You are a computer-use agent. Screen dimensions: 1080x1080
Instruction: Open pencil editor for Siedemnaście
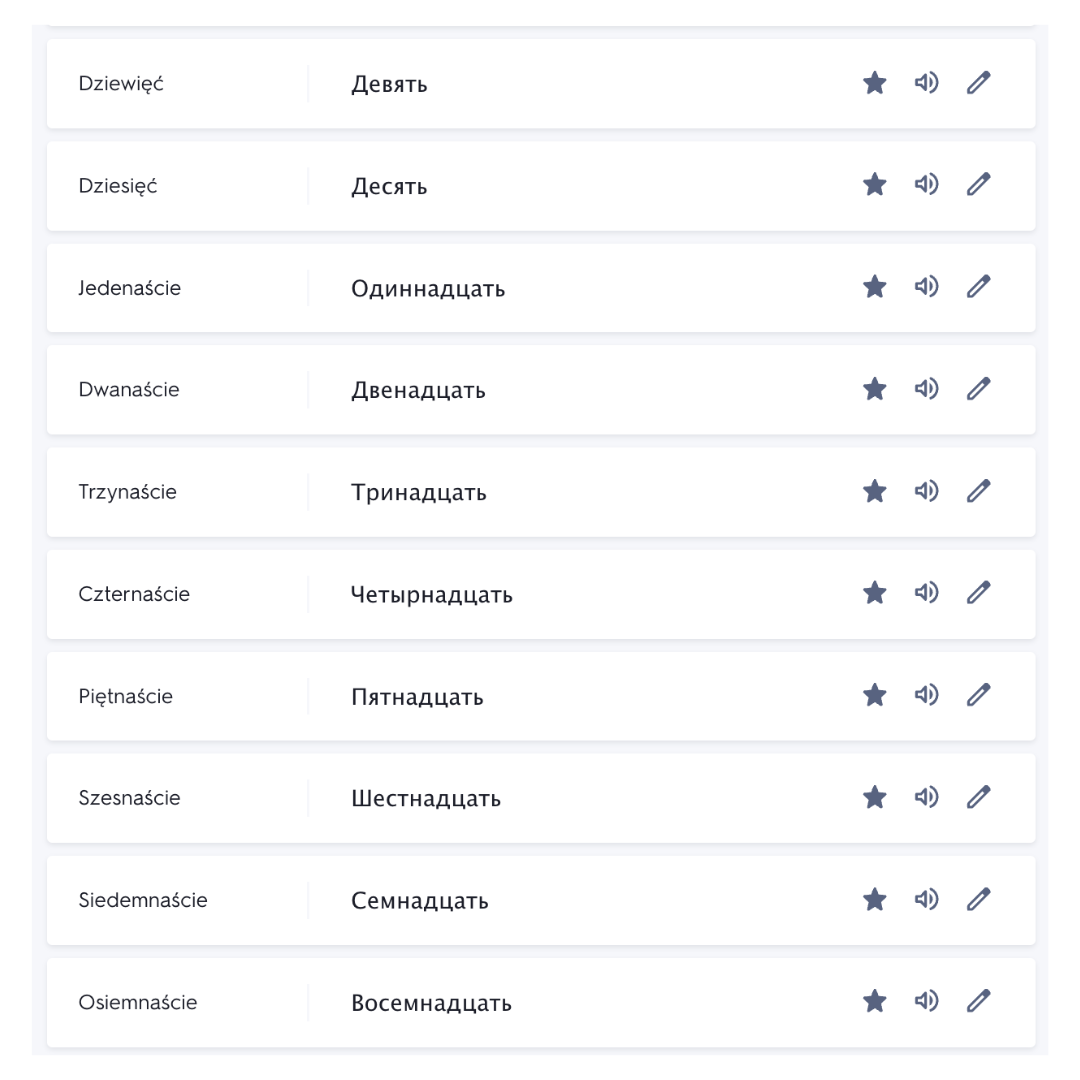coord(979,899)
